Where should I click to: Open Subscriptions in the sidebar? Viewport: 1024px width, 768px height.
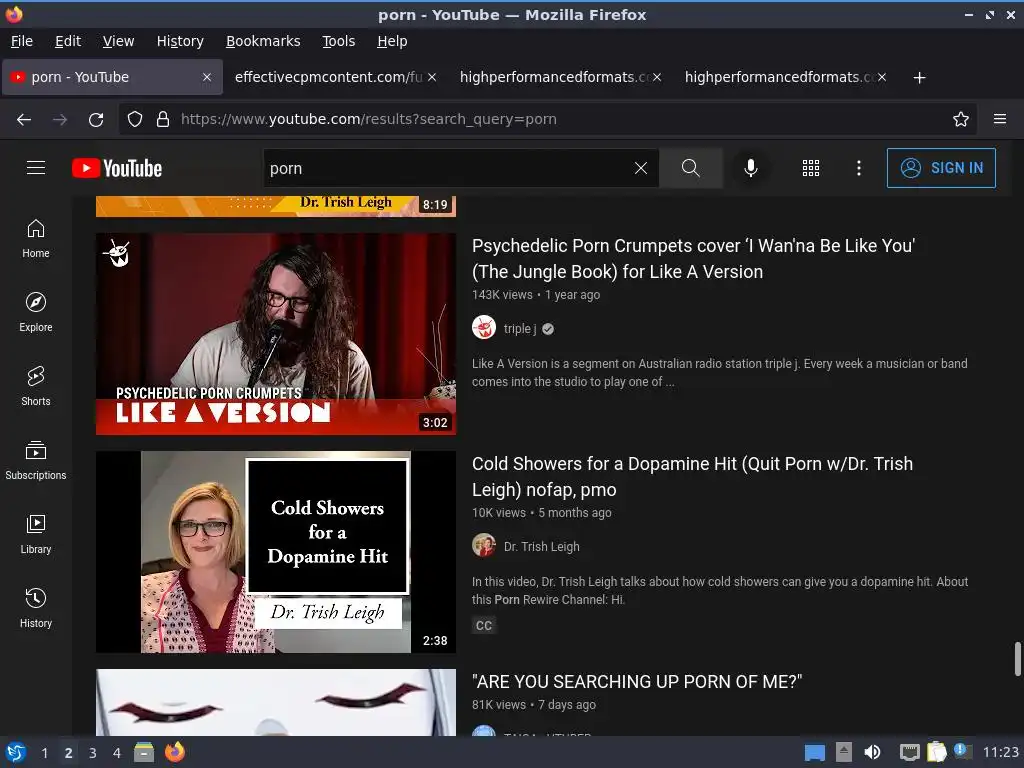36,461
